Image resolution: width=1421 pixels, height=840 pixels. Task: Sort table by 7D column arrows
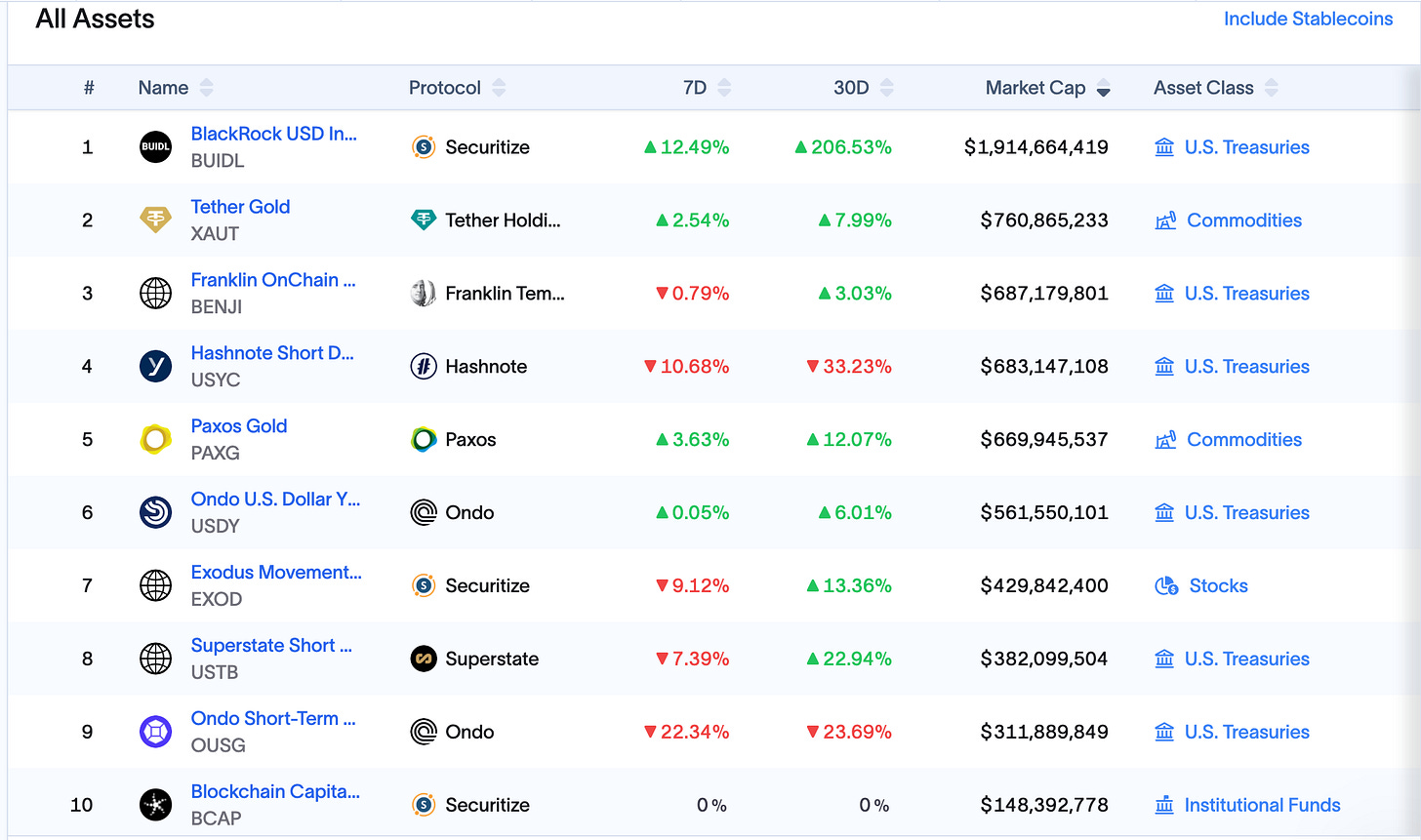(x=724, y=88)
